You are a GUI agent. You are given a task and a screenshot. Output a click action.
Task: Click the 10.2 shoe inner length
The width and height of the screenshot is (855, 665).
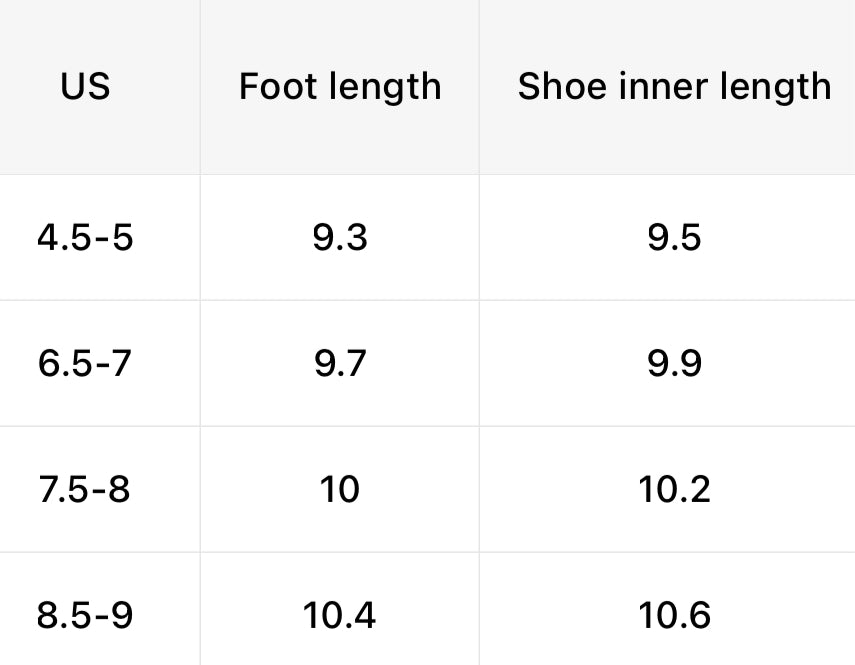tap(674, 489)
